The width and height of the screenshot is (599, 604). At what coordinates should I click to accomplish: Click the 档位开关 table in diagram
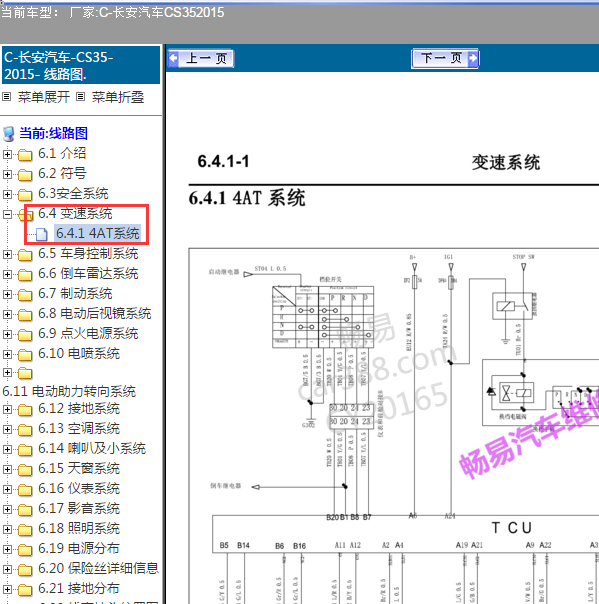click(x=323, y=317)
